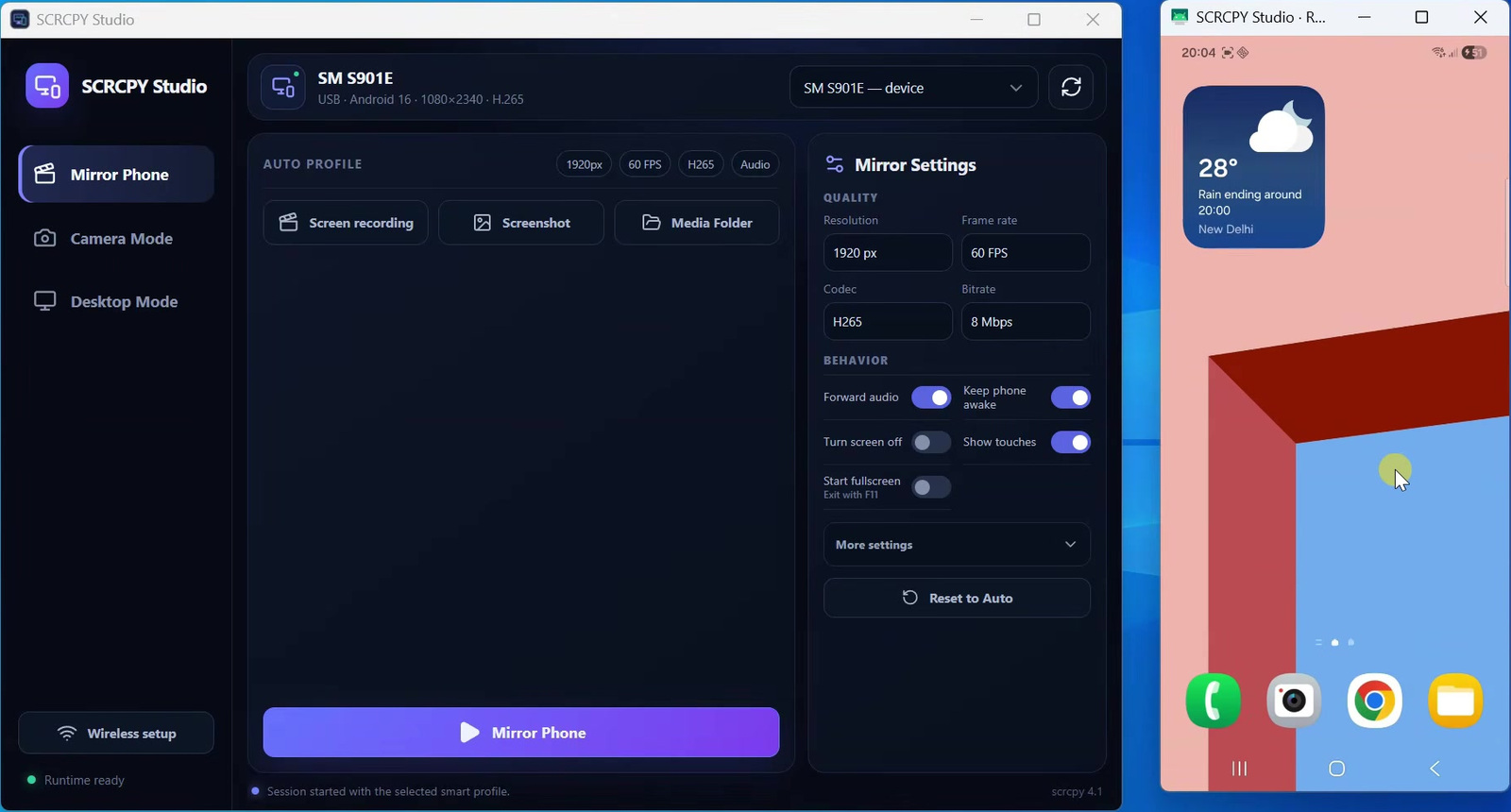This screenshot has width=1511, height=812.
Task: Click the Runtime ready status text
Action: click(x=84, y=781)
